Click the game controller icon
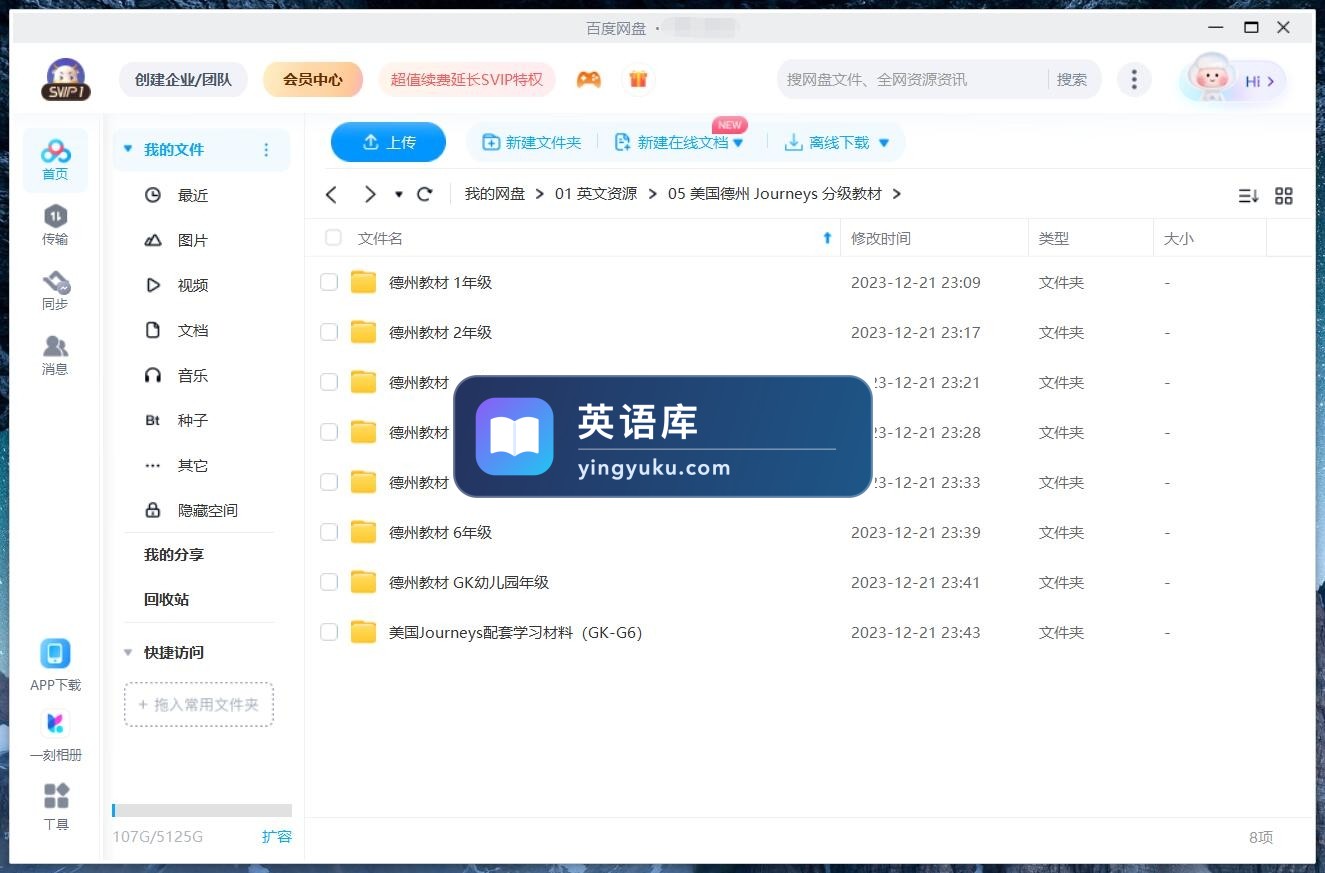The image size is (1325, 873). (x=589, y=79)
